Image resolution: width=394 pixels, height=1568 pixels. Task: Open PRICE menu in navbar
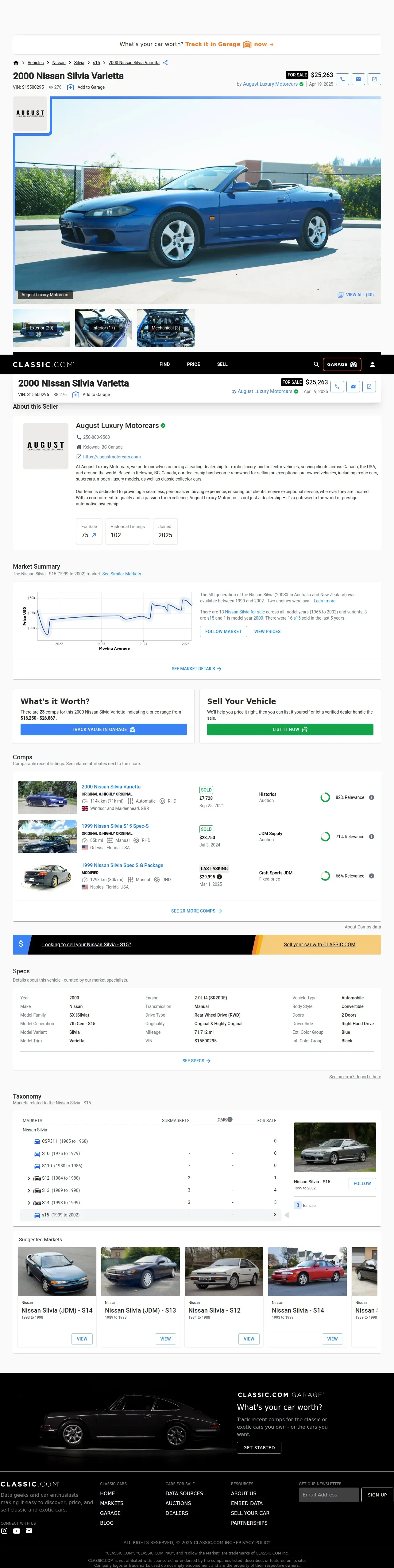click(x=193, y=364)
